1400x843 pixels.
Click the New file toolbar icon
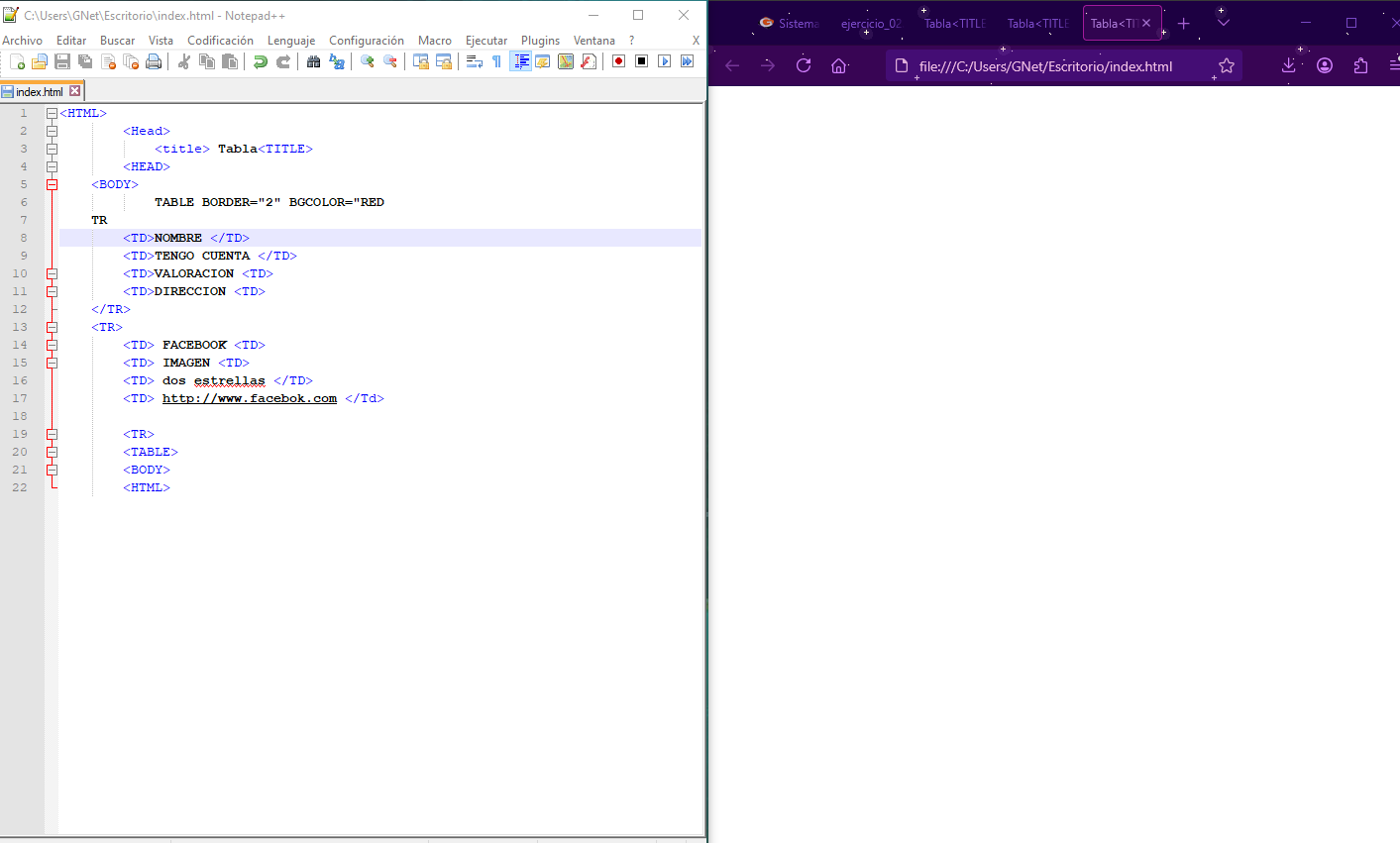coord(17,61)
